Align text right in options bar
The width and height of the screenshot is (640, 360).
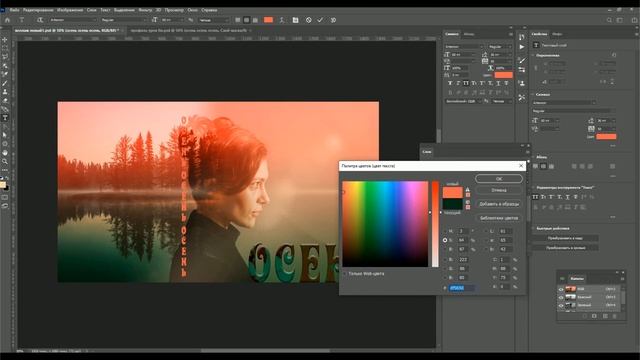click(x=255, y=20)
